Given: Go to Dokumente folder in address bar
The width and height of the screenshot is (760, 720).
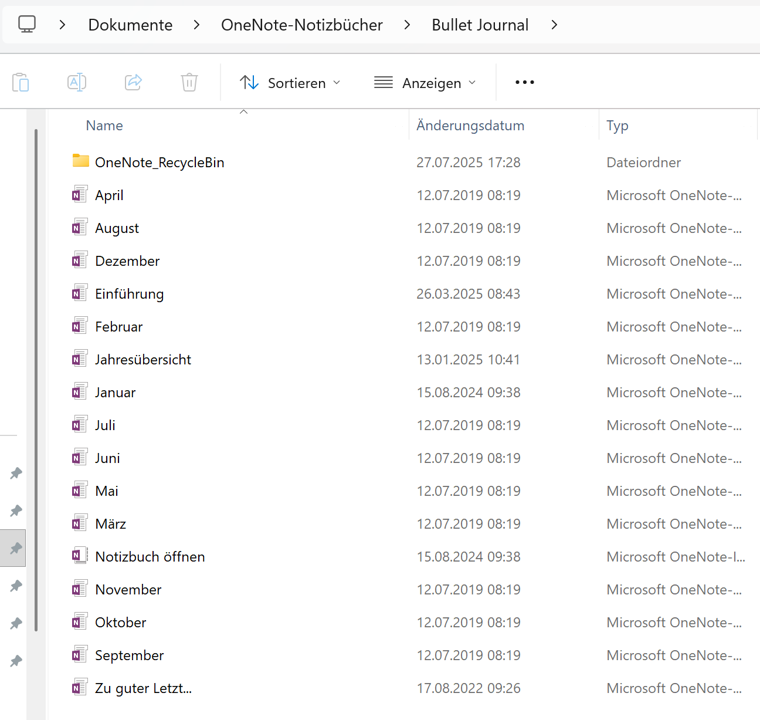Looking at the screenshot, I should [130, 25].
